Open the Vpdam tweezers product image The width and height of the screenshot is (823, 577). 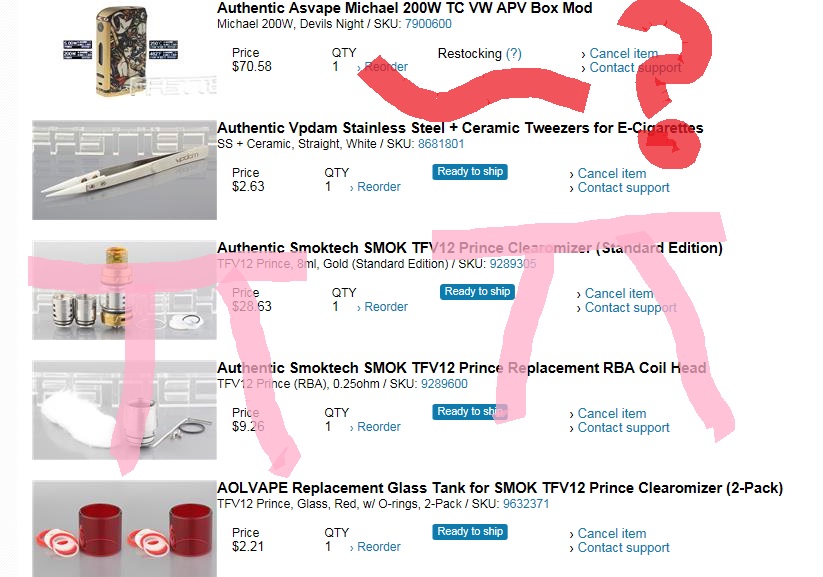(x=124, y=170)
